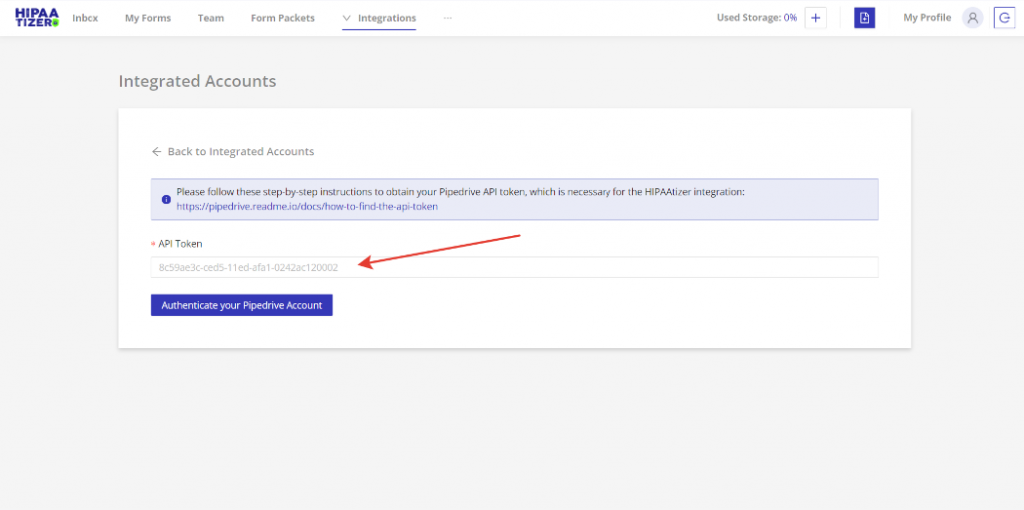Click the logout icon
Viewport: 1024px width, 510px height.
(x=1004, y=18)
